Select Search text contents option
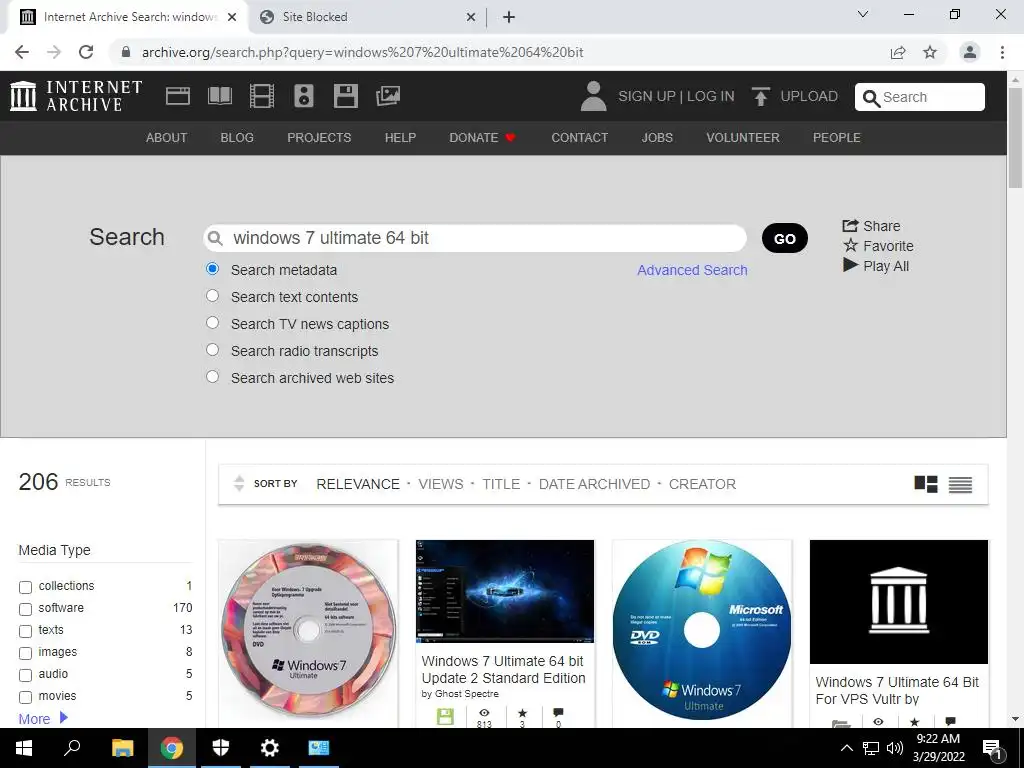Viewport: 1024px width, 768px height. 212,295
